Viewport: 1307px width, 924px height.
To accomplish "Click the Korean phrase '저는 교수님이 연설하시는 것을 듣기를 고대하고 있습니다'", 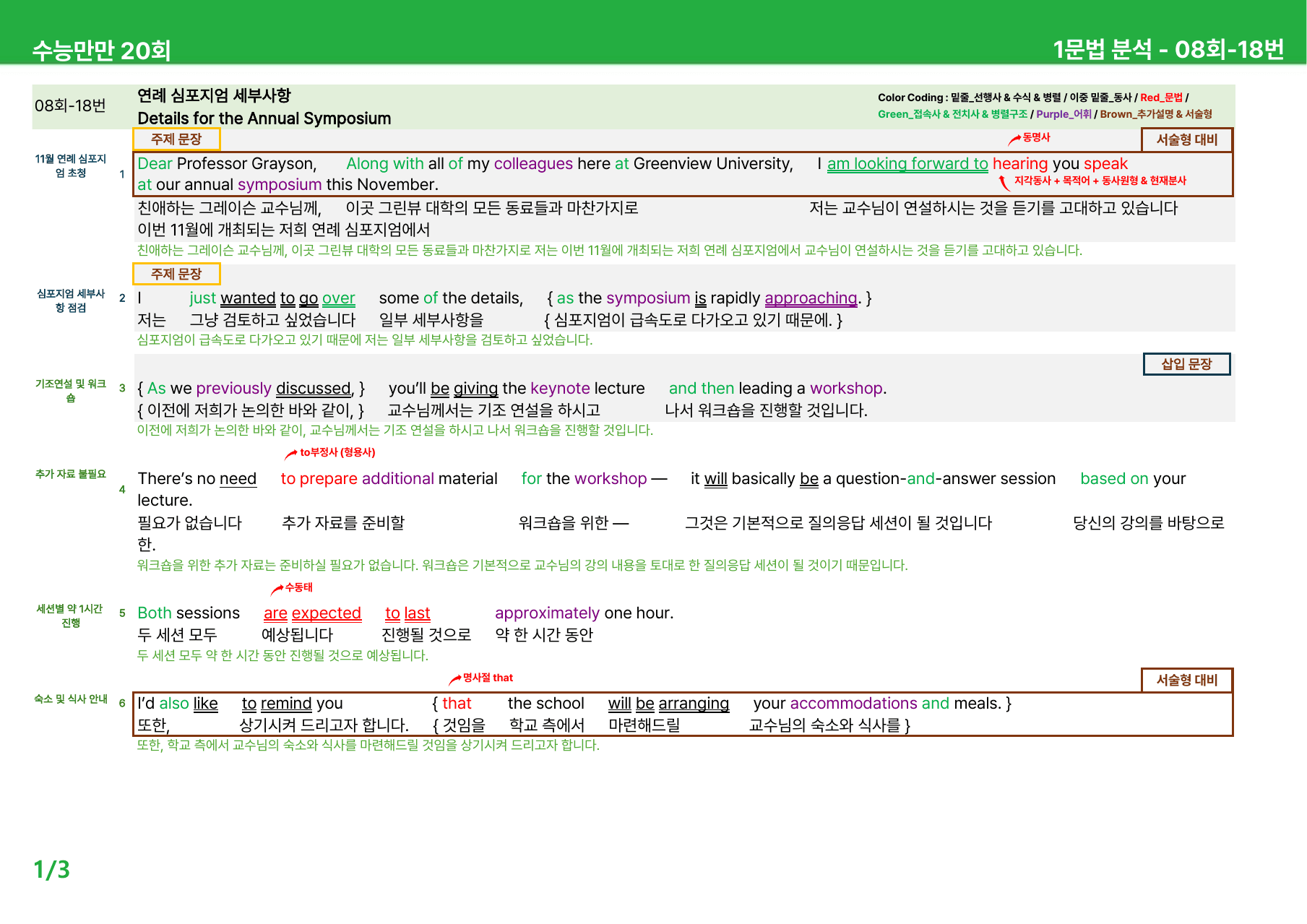I will [x=993, y=208].
